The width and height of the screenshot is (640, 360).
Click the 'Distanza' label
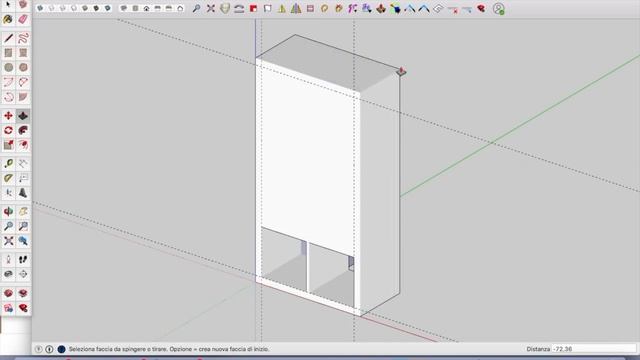click(538, 349)
